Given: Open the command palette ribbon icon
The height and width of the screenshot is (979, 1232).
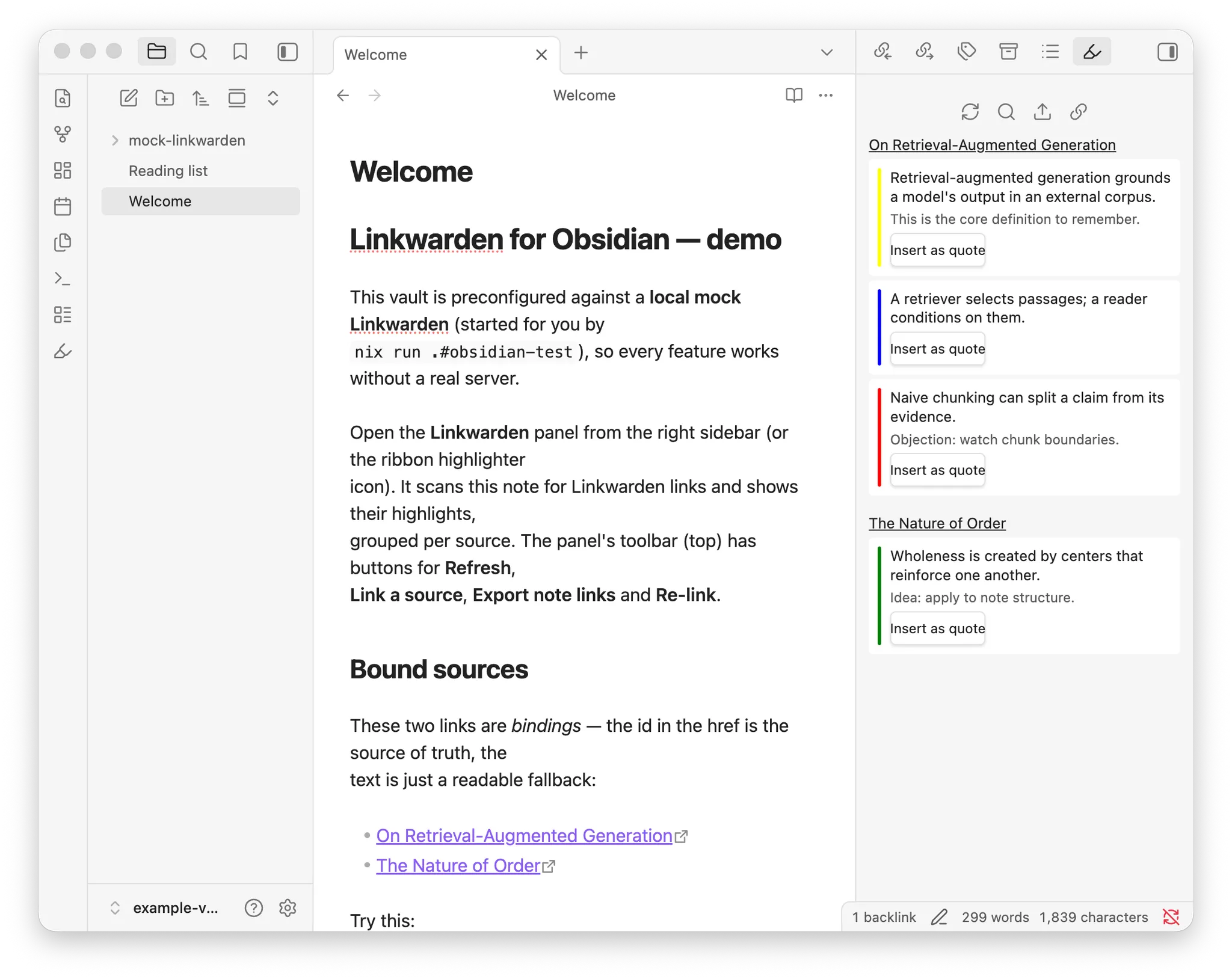Looking at the screenshot, I should click(x=63, y=278).
